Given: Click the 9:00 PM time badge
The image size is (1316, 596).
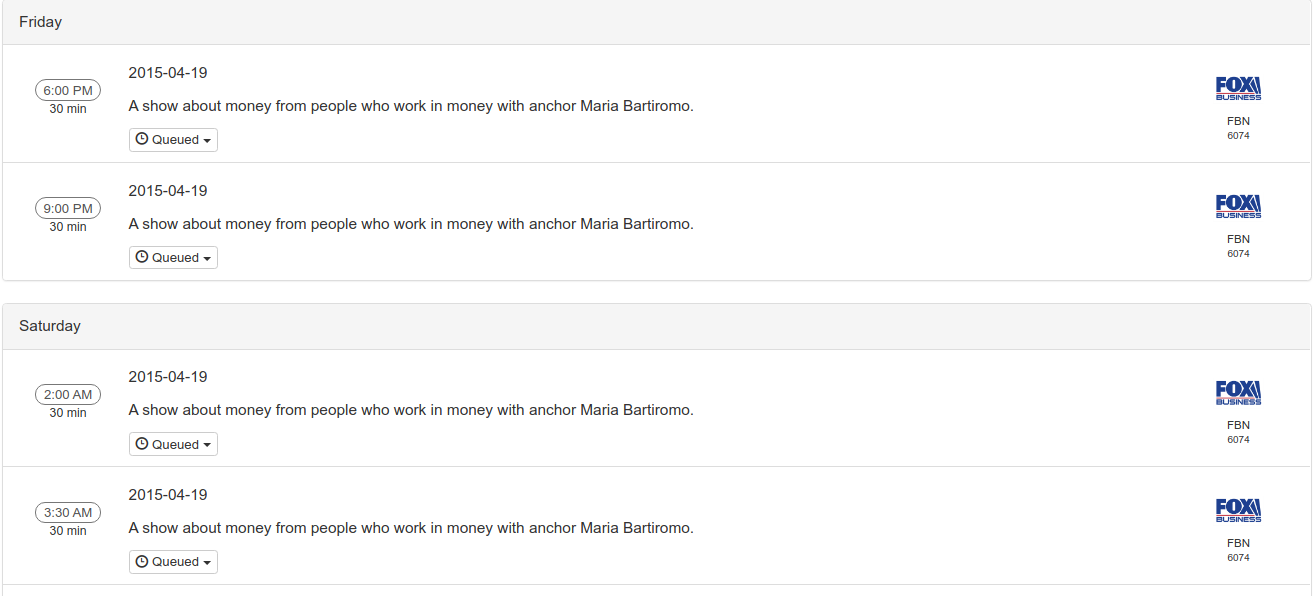Looking at the screenshot, I should pos(68,208).
